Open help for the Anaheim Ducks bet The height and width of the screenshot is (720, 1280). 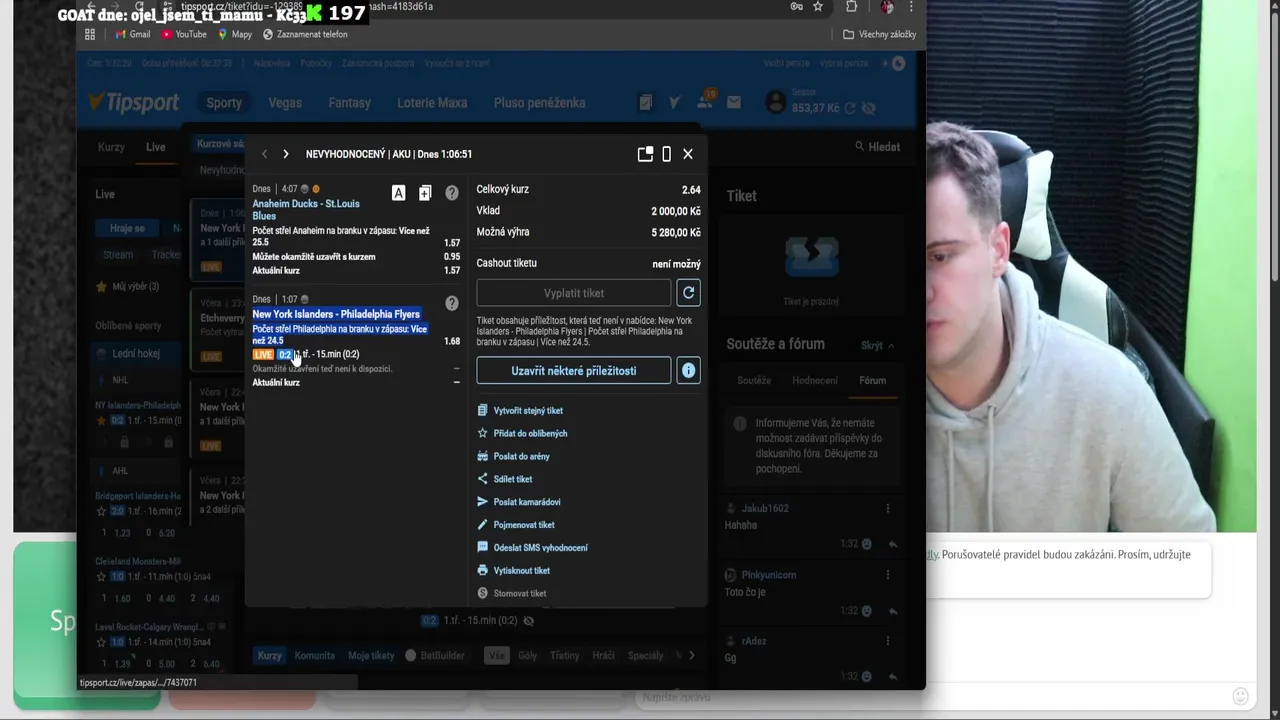[452, 193]
